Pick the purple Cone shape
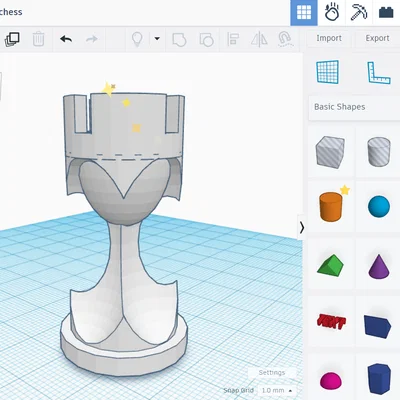 click(379, 266)
